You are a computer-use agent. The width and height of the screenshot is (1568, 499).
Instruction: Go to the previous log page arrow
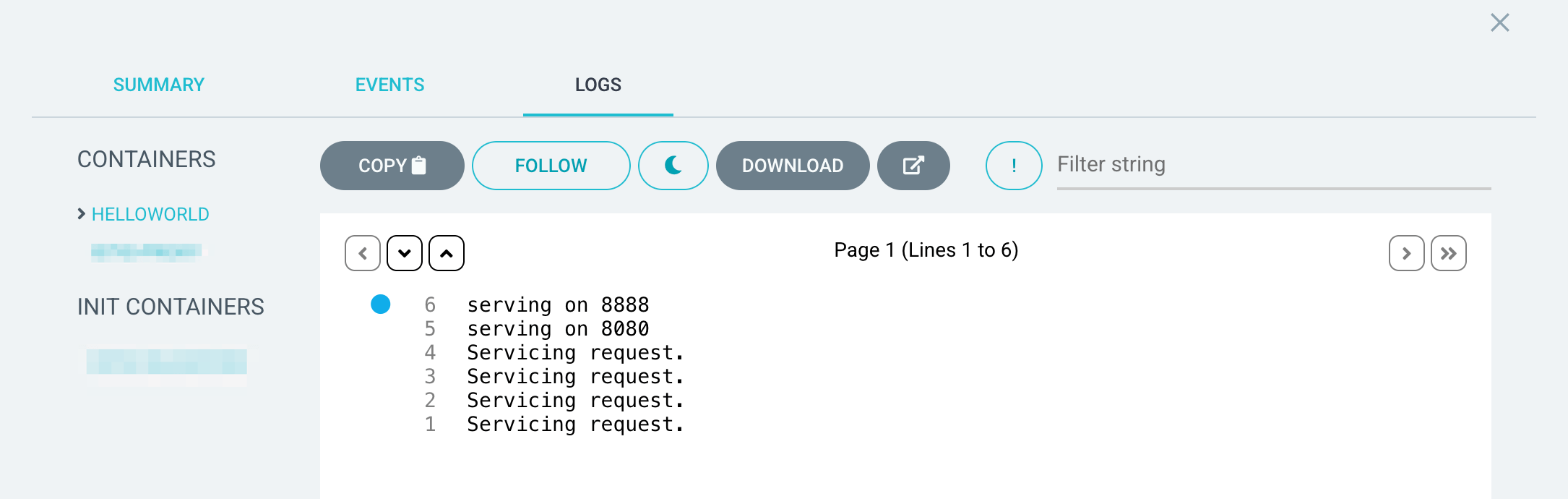click(x=362, y=252)
